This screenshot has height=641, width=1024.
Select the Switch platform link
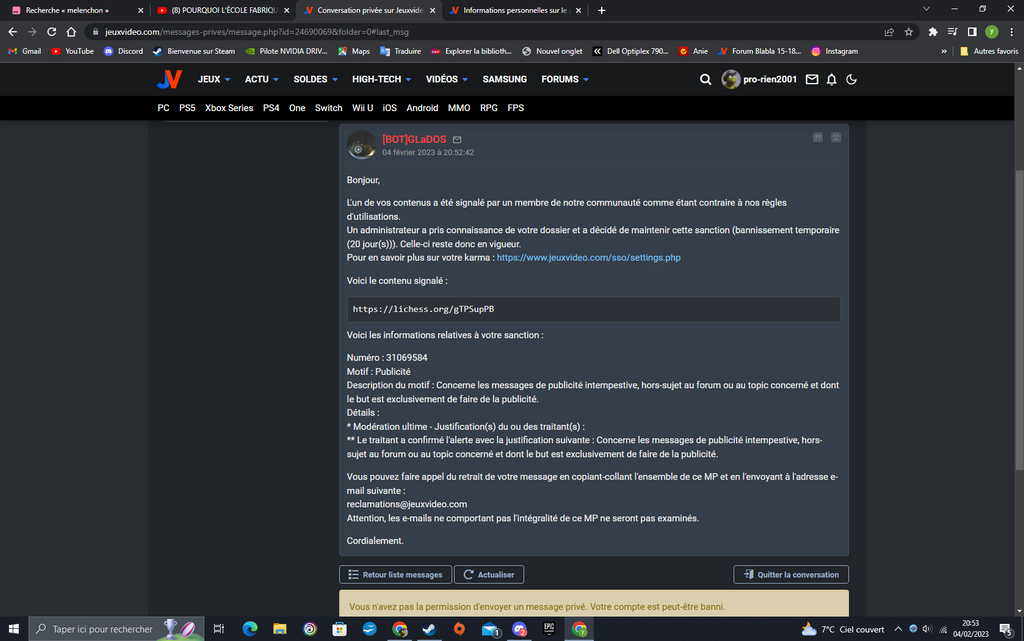coord(328,108)
